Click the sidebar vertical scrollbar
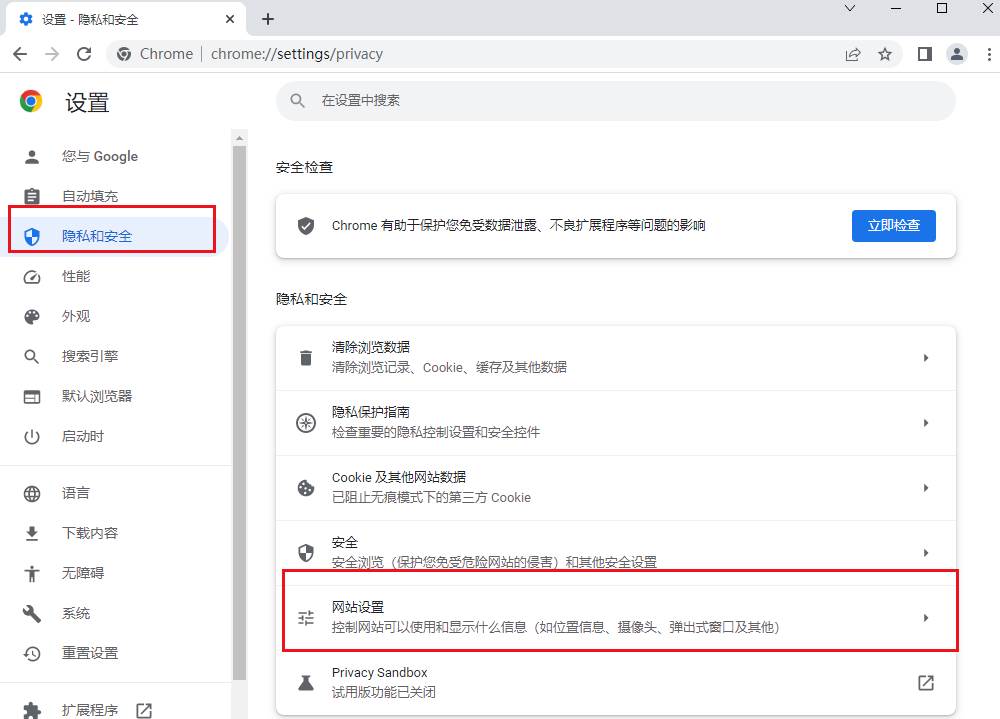The height and width of the screenshot is (719, 1000). point(239,413)
